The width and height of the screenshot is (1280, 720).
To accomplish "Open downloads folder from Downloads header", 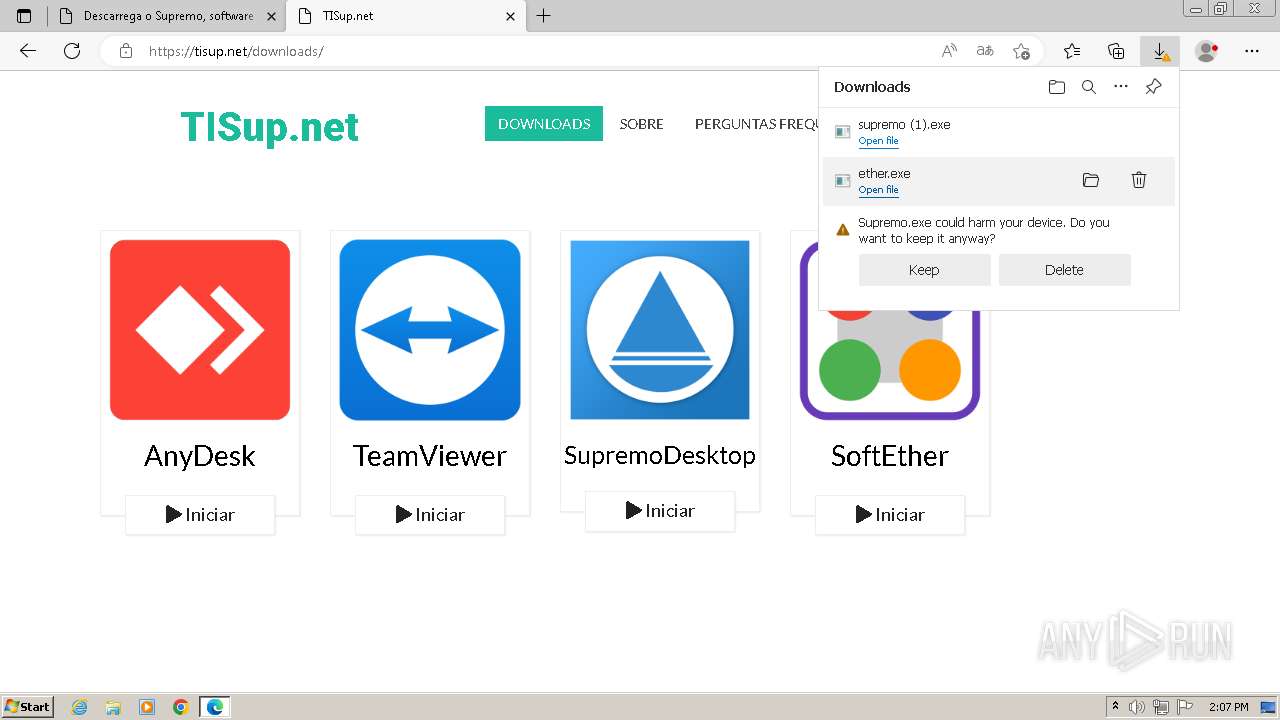I will 1057,87.
